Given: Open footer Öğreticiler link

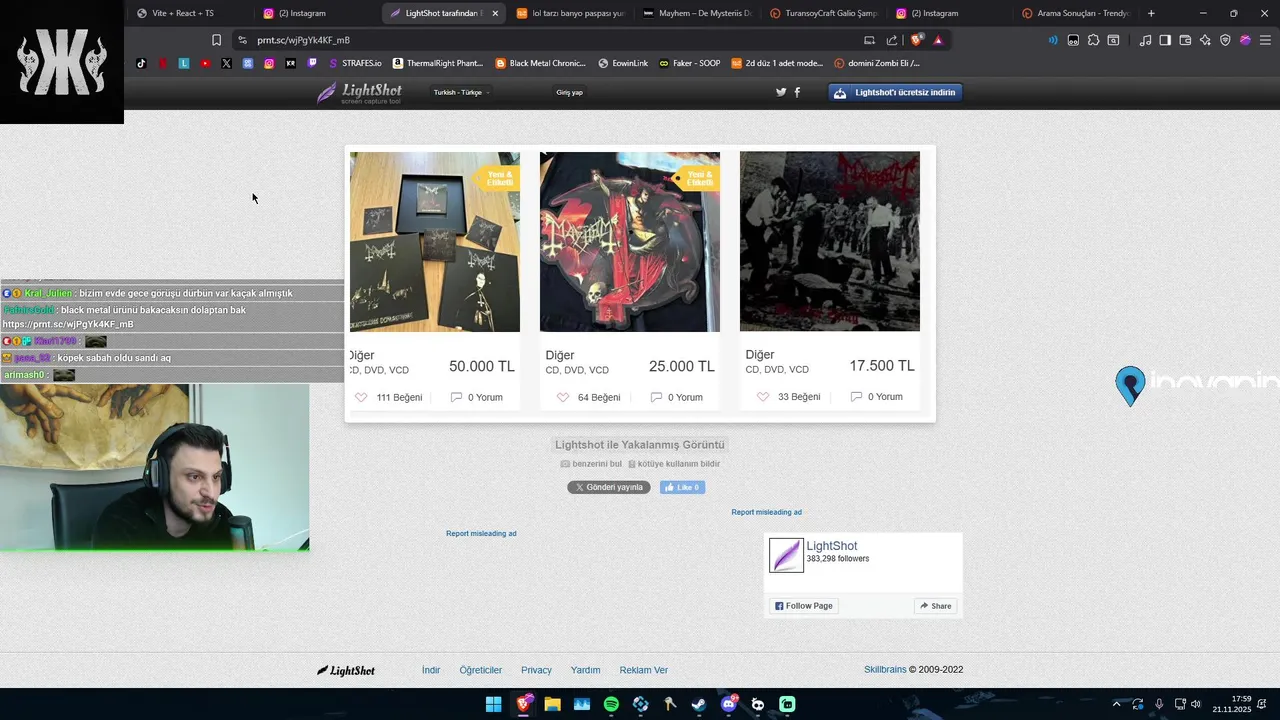Looking at the screenshot, I should point(481,670).
